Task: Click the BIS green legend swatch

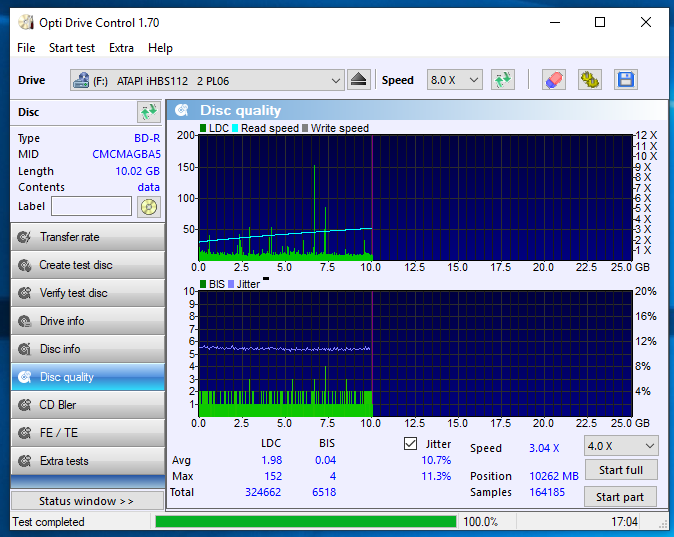Action: [203, 284]
